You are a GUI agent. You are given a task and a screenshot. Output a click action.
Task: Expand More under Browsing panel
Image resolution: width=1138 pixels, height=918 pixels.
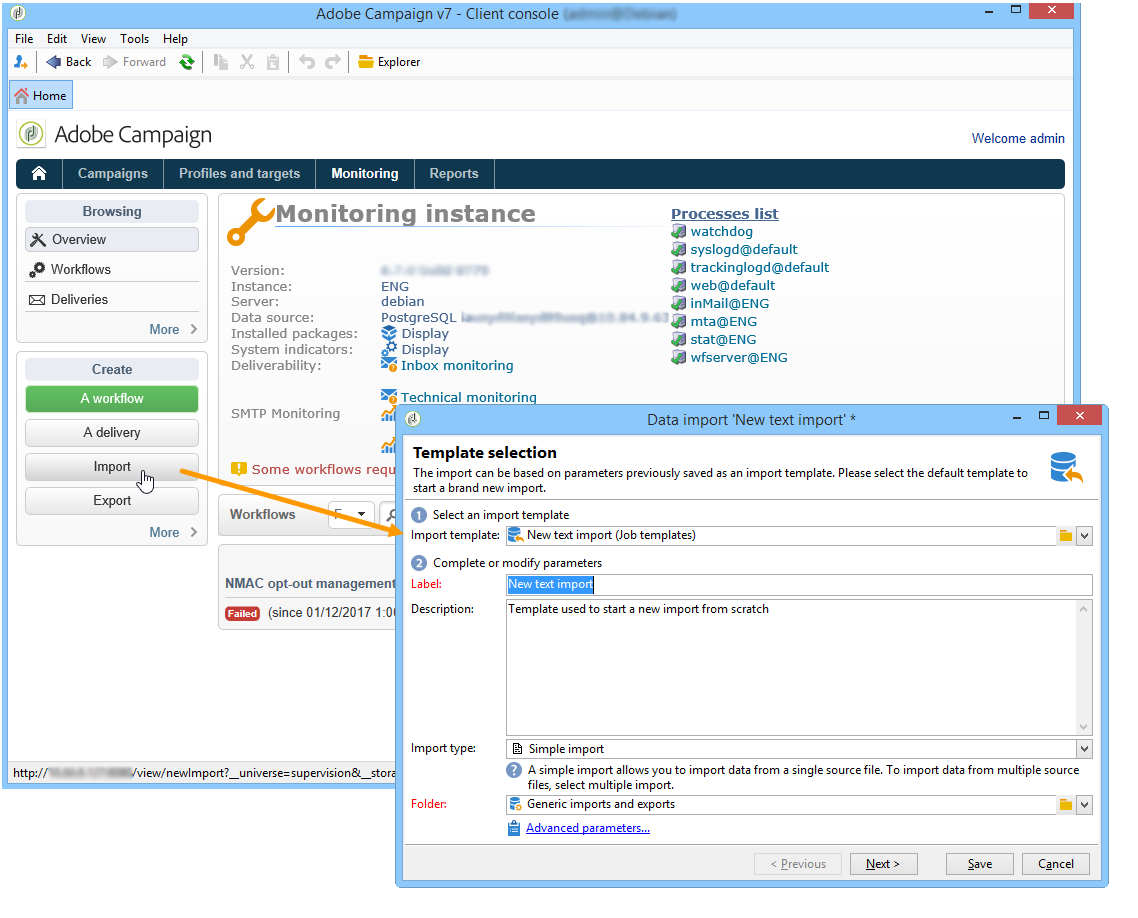coord(173,329)
